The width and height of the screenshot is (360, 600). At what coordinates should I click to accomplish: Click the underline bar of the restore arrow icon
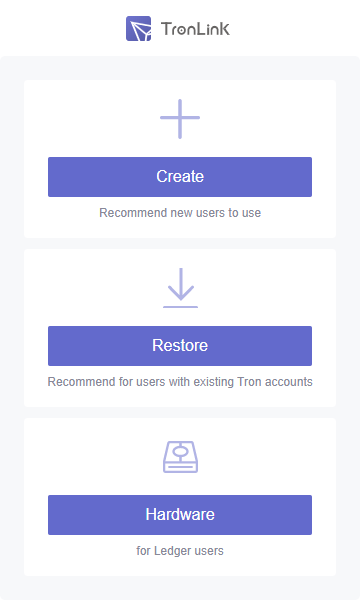point(180,307)
